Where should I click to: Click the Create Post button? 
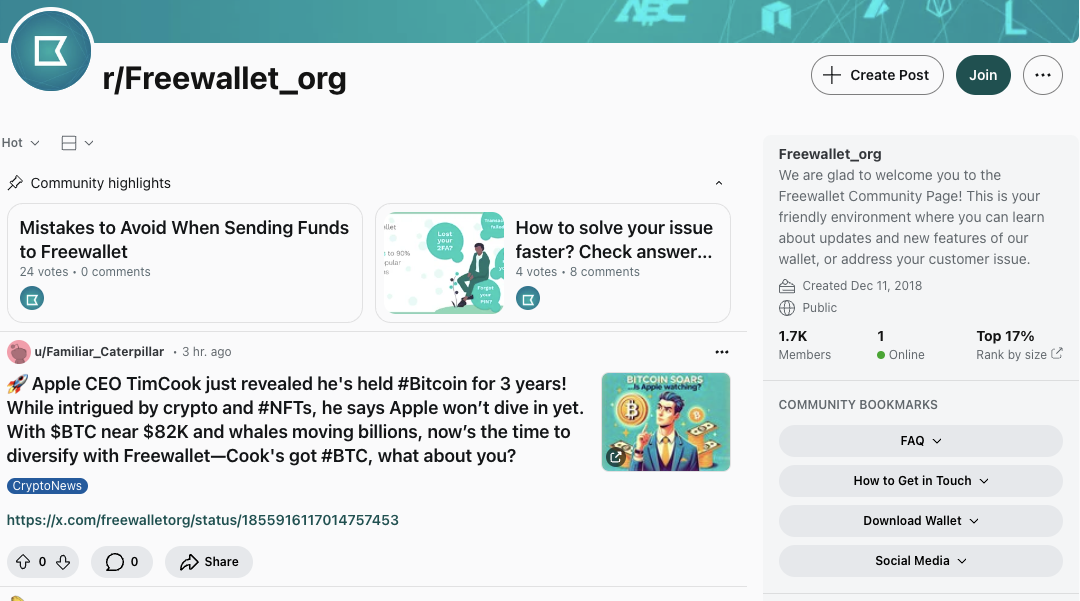click(x=877, y=75)
